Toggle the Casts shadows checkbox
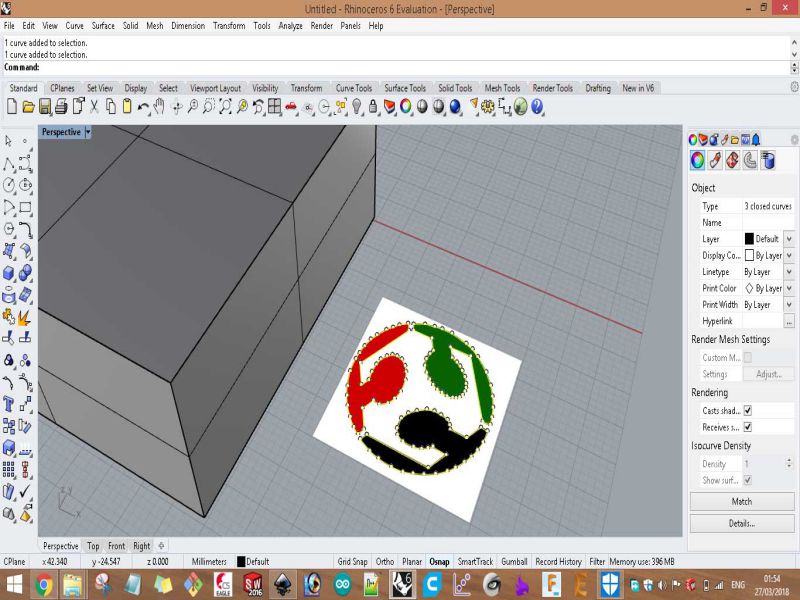 (747, 410)
